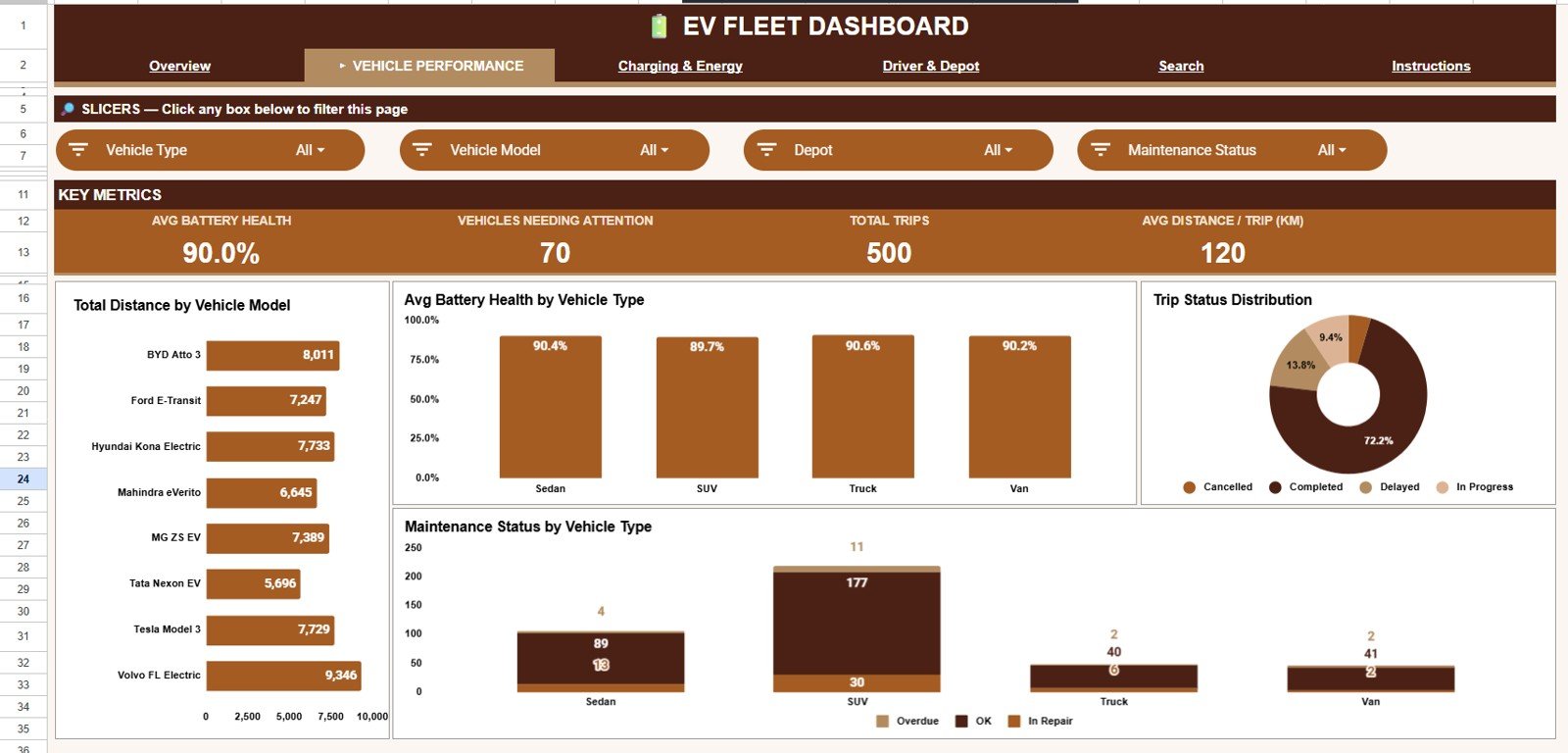Click the battery icon beside the dashboard title
This screenshot has height=753, width=1568.
[x=660, y=26]
